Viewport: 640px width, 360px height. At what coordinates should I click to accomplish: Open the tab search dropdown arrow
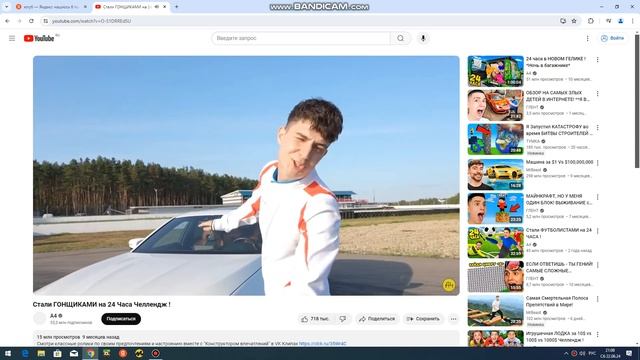coord(6,7)
